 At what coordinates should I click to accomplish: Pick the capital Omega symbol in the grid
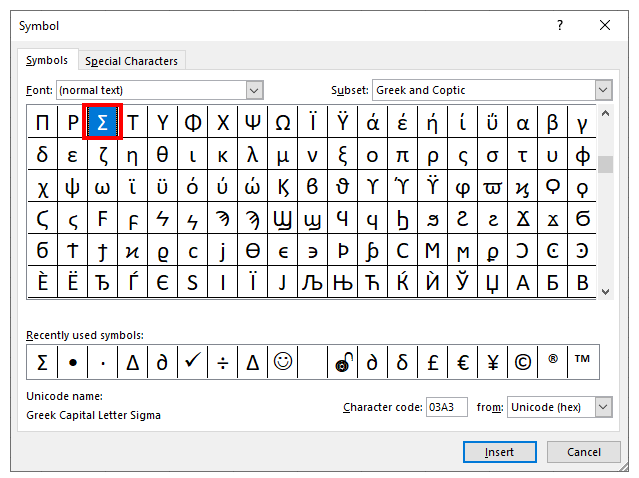tap(283, 123)
